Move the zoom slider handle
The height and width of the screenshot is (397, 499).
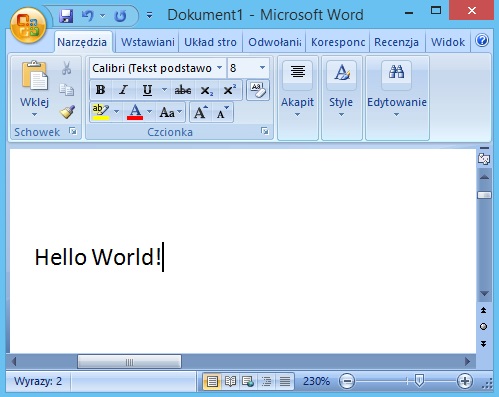point(419,380)
